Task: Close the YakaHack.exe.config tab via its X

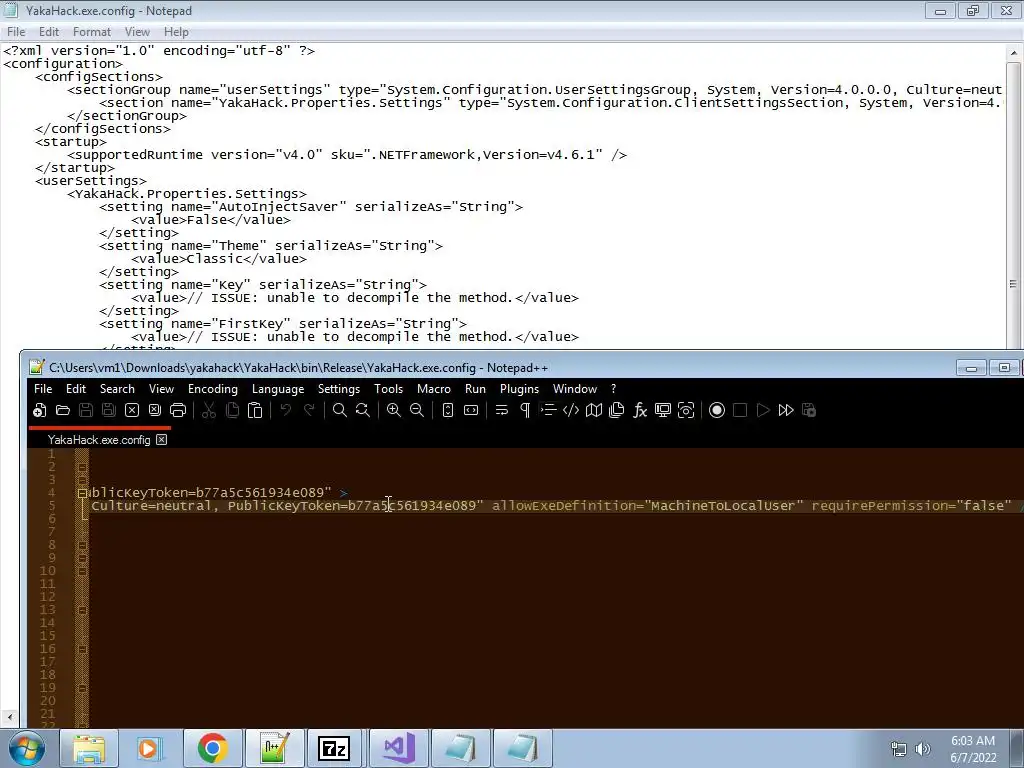Action: [x=161, y=440]
